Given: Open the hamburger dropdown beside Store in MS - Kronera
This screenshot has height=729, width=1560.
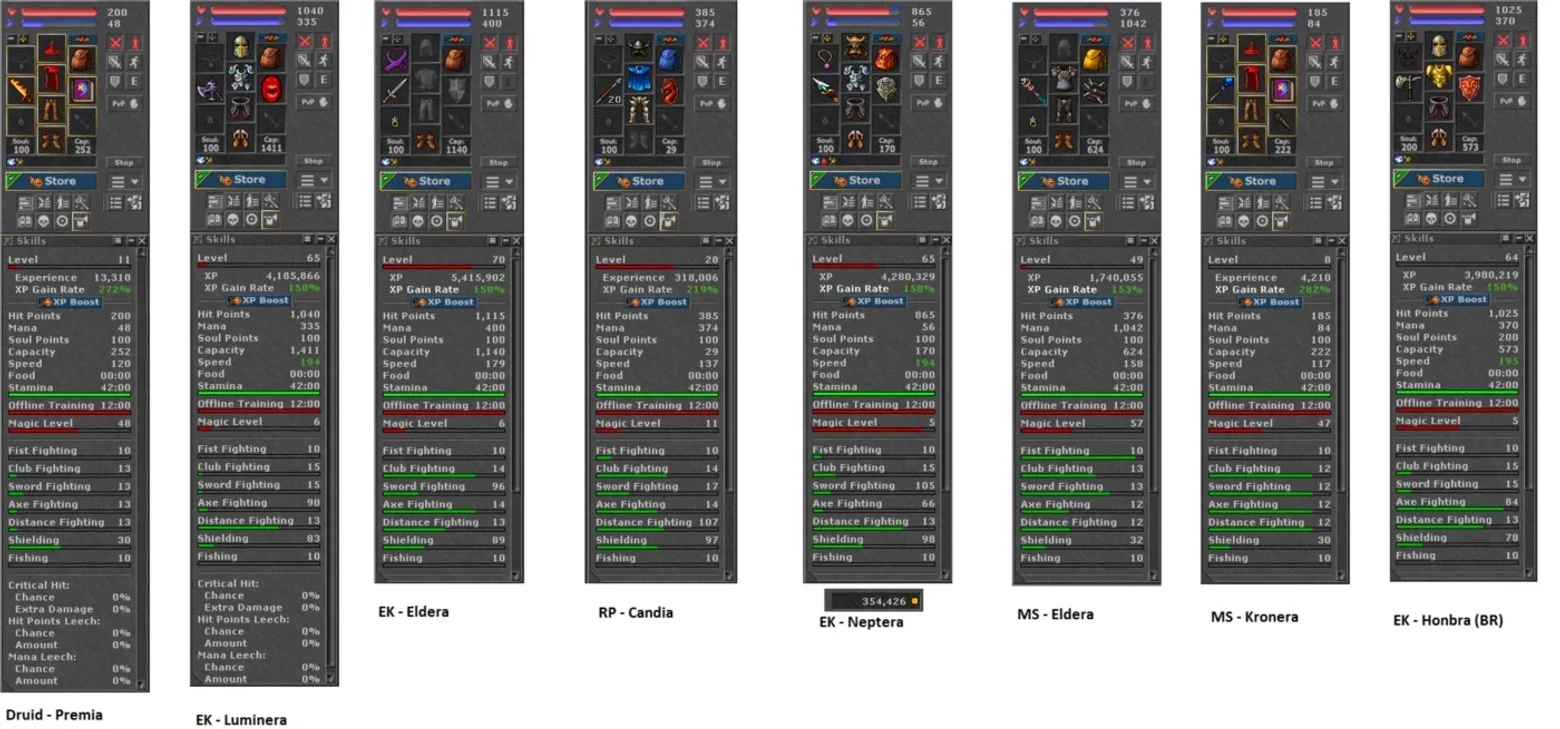Looking at the screenshot, I should tap(1324, 182).
